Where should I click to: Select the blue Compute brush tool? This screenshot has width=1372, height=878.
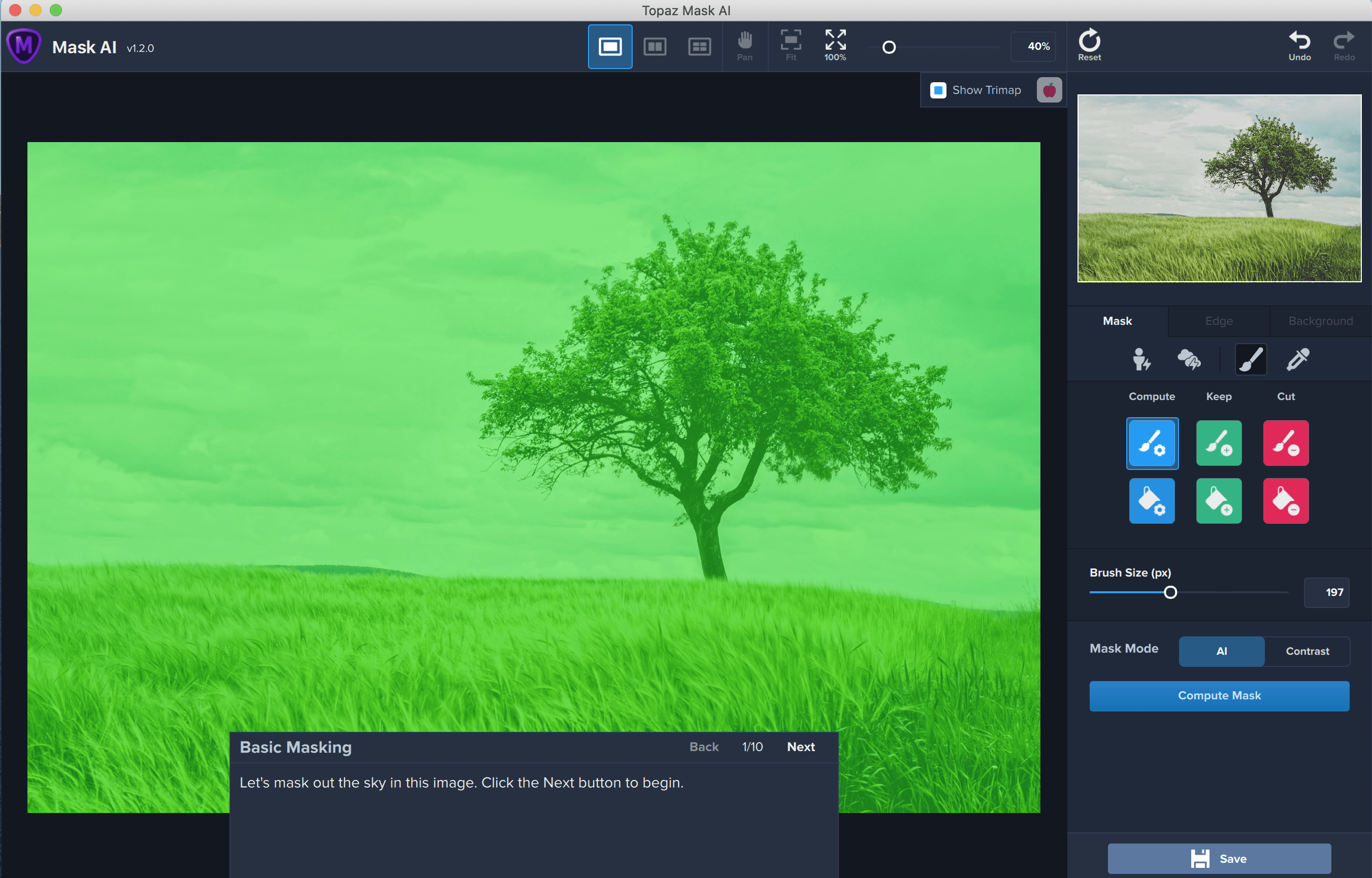1151,443
